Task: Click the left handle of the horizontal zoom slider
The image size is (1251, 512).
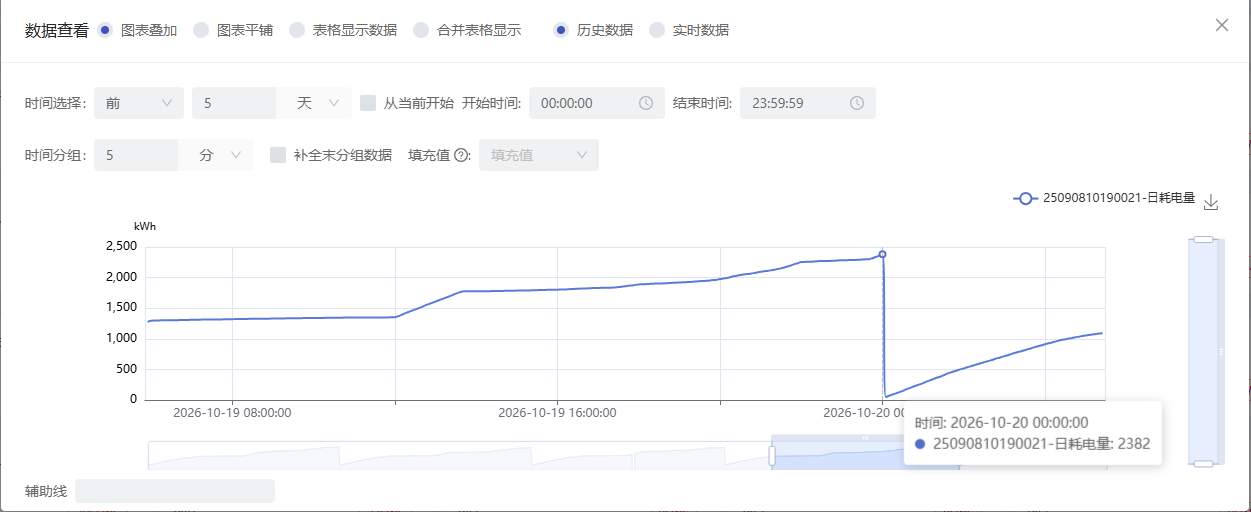Action: [772, 455]
